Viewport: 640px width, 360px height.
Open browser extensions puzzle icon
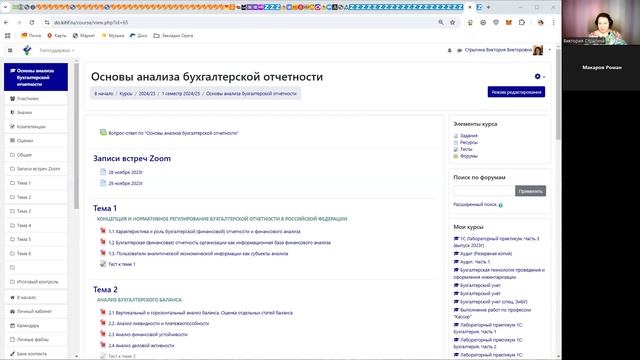click(521, 22)
